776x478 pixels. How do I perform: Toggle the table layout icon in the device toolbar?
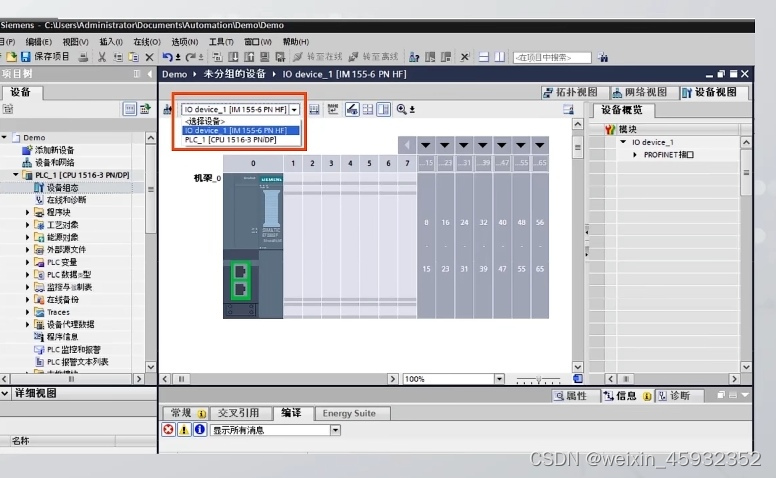[368, 109]
